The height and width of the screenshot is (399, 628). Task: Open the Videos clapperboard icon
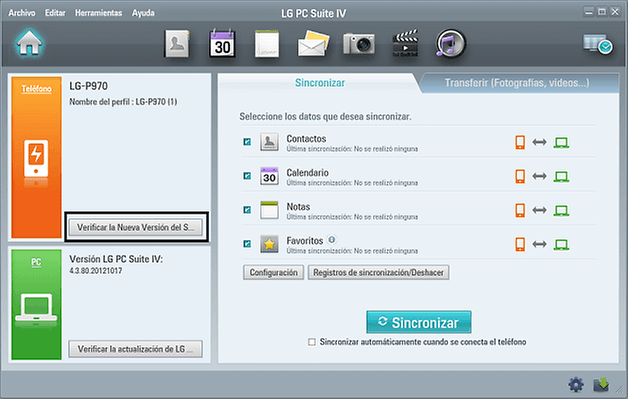[405, 43]
